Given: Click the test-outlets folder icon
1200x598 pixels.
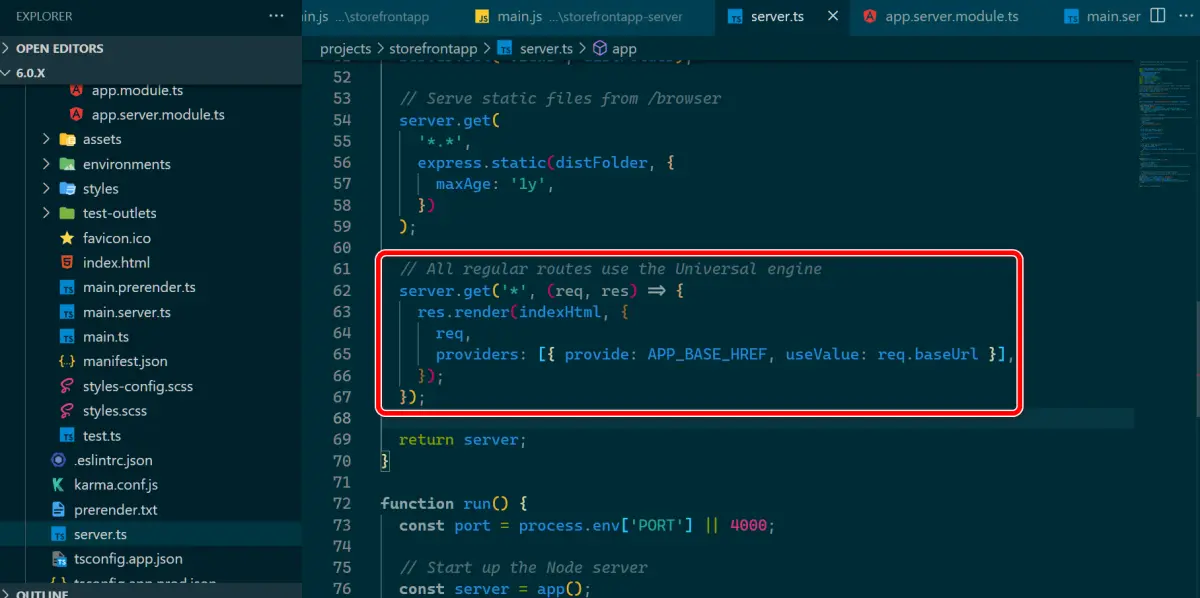Looking at the screenshot, I should [67, 213].
